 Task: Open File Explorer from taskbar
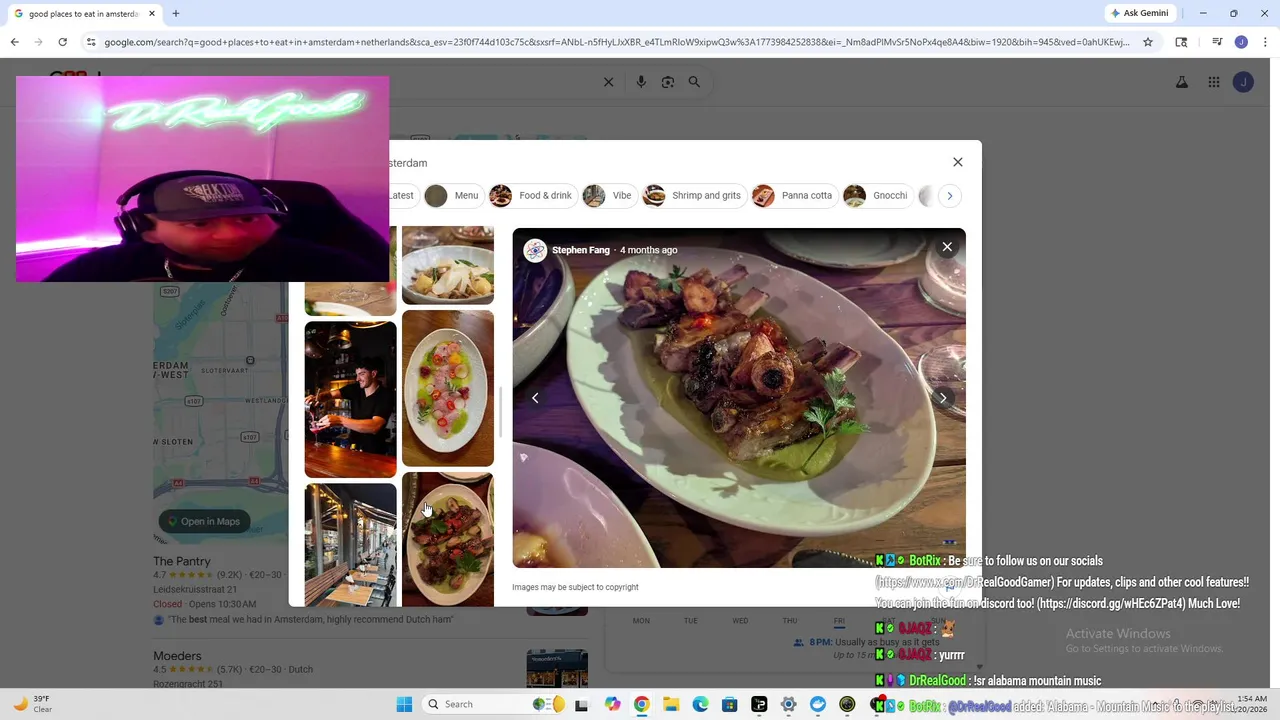click(x=671, y=704)
